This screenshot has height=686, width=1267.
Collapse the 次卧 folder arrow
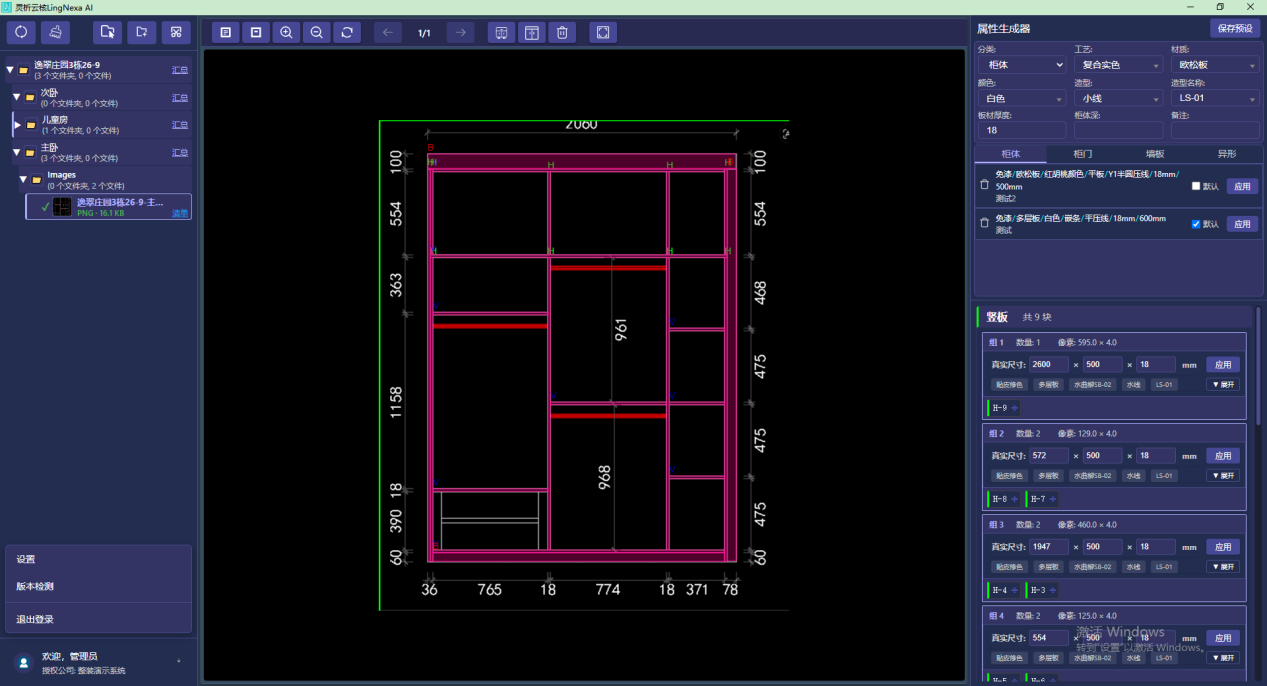[x=17, y=97]
